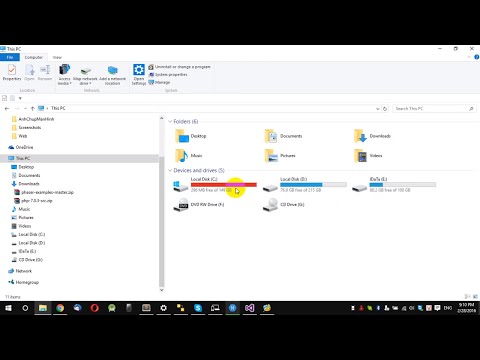Open Cortana search circle on taskbar
This screenshot has height=360, width=480.
25,308
